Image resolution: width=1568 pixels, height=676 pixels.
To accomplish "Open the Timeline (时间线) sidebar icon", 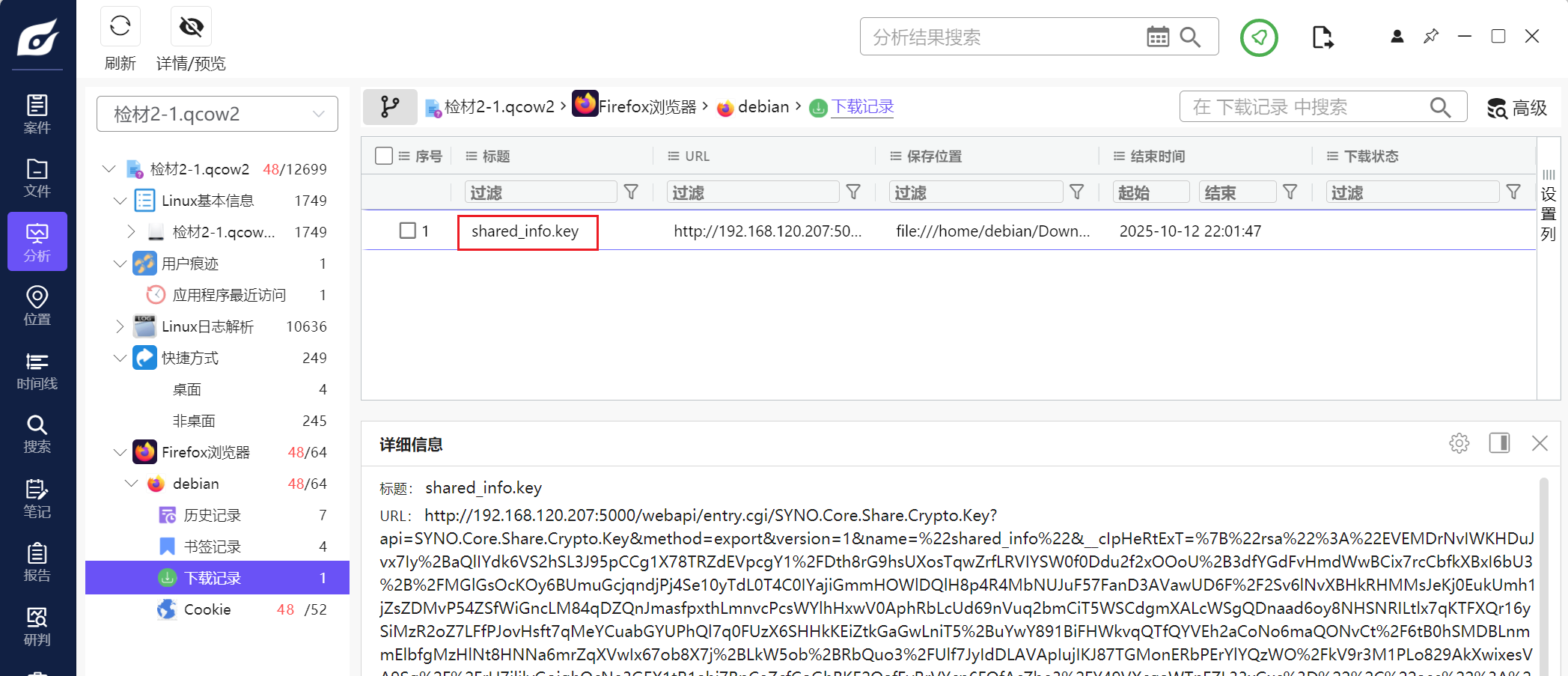I will coord(37,371).
